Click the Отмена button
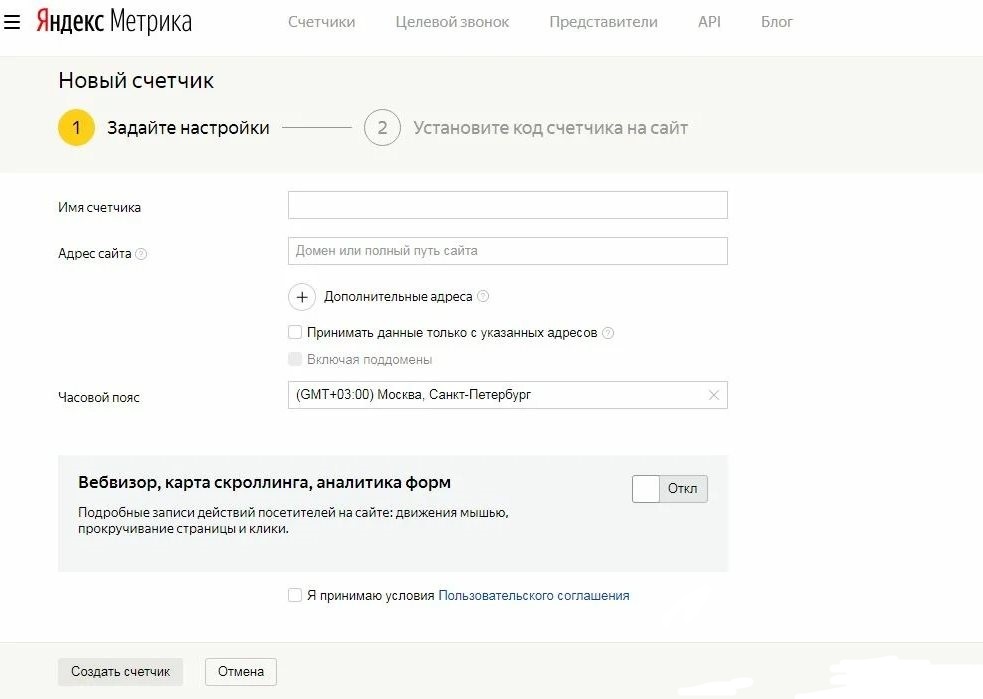This screenshot has height=699, width=983. (240, 672)
